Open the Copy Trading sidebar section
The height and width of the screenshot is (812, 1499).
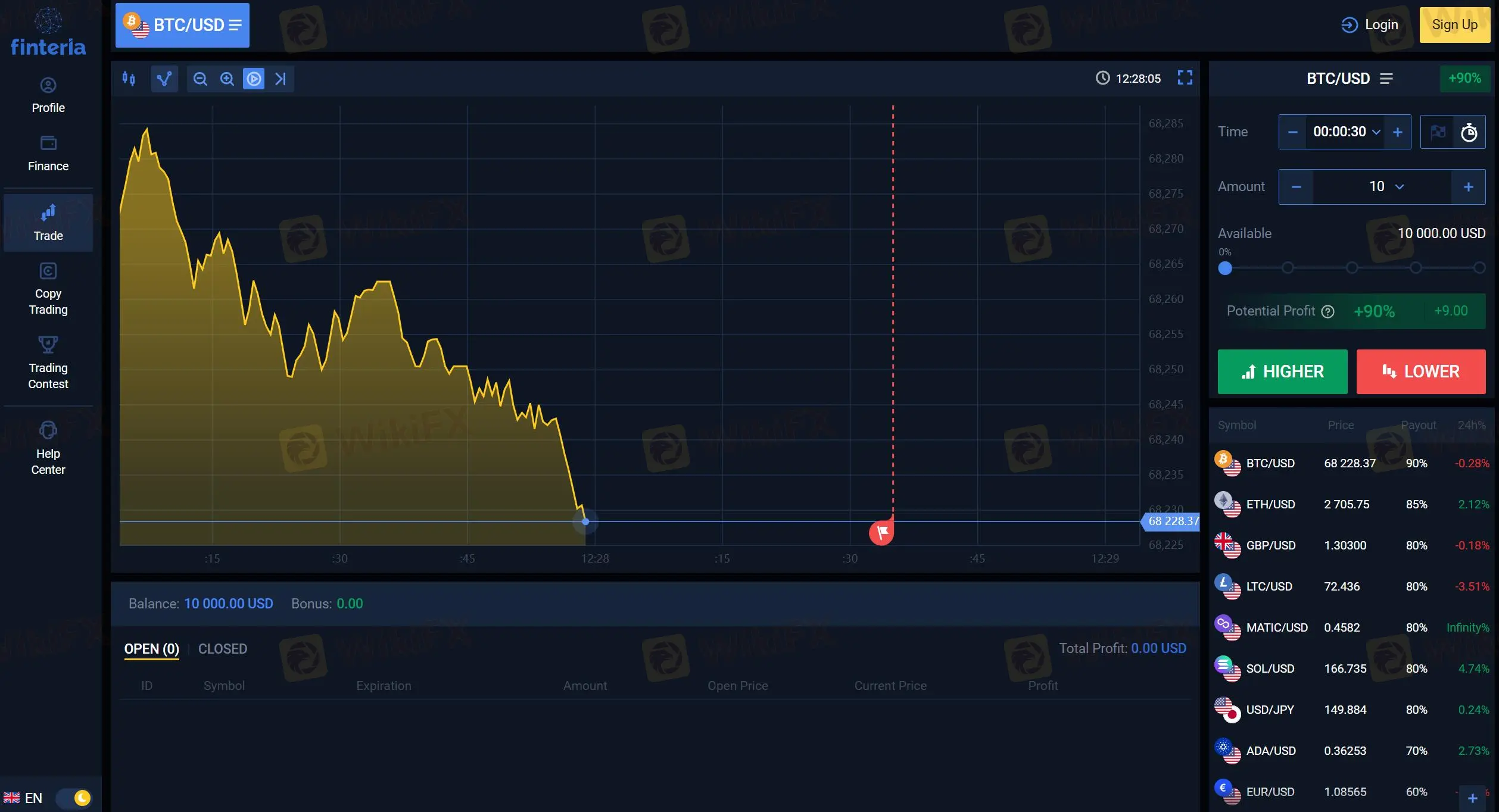48,288
